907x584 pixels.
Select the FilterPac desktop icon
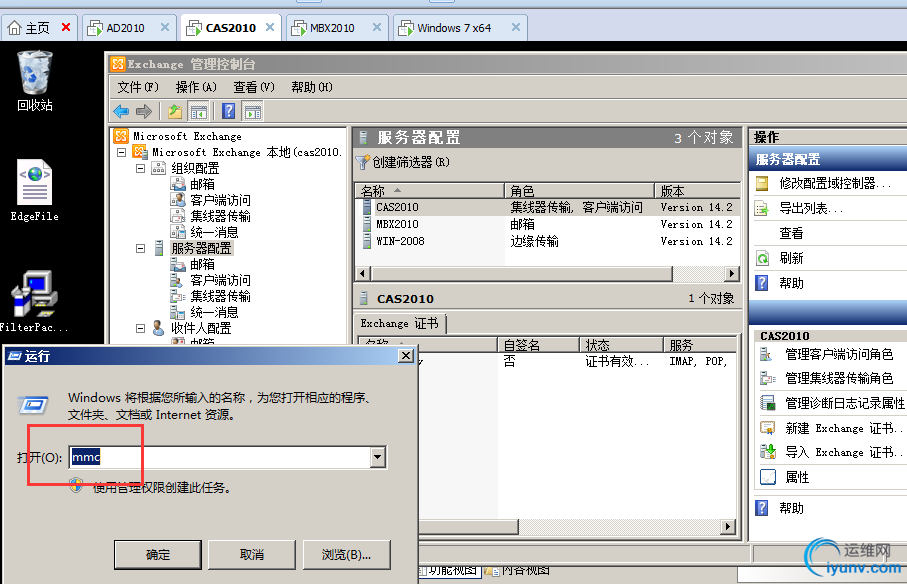[34, 301]
